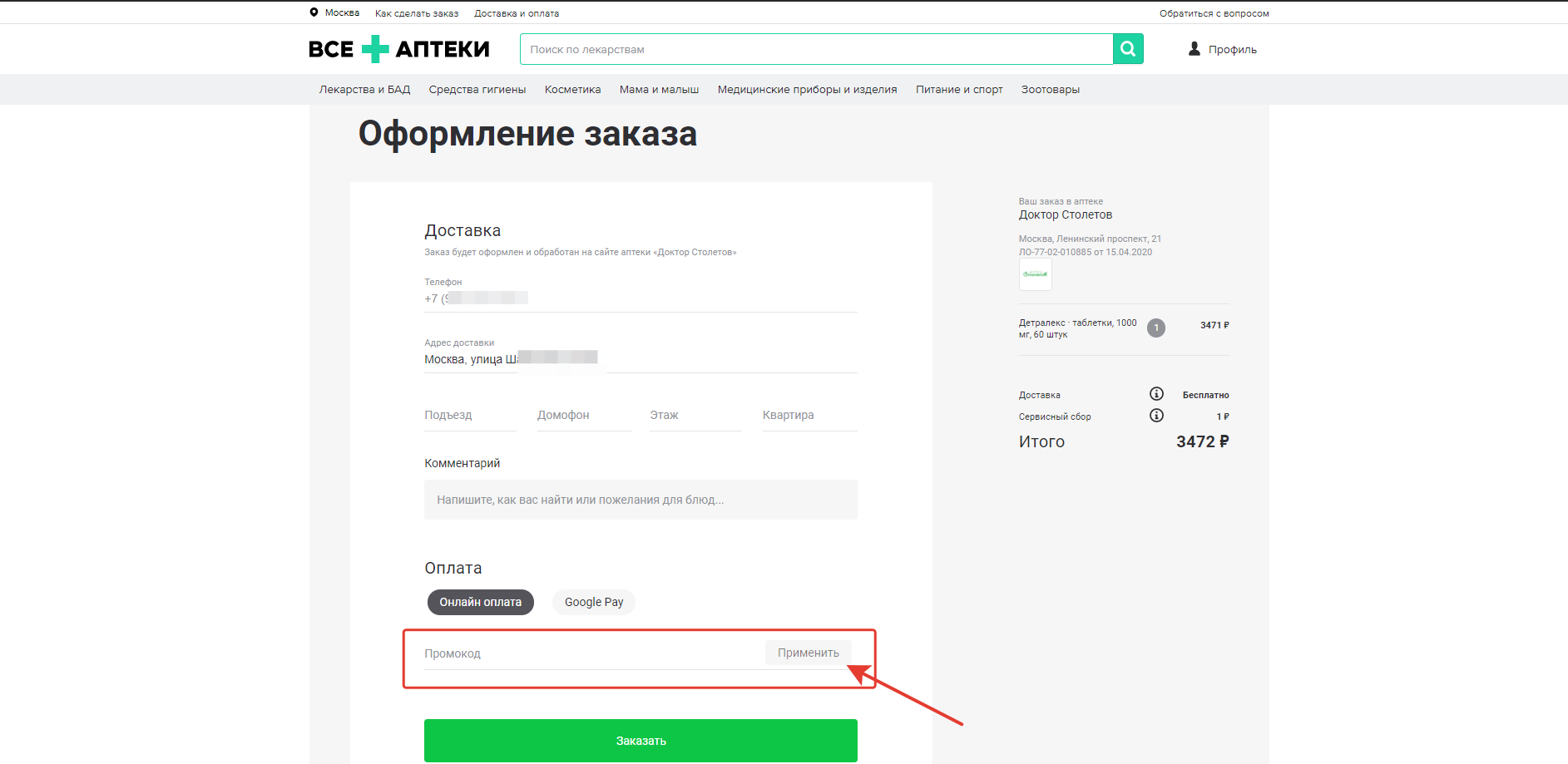The width and height of the screenshot is (1568, 764).
Task: Open Мама и малыш category
Action: click(659, 90)
